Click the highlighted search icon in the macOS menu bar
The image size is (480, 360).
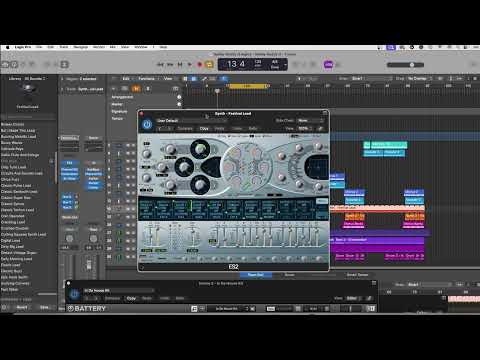(391, 47)
